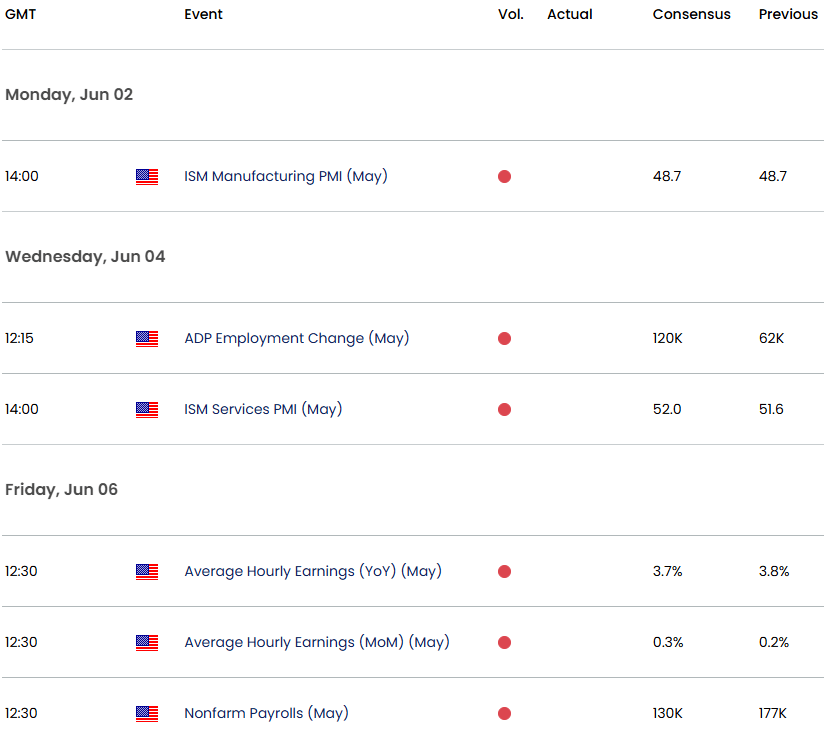This screenshot has width=824, height=740.
Task: Click the GMT column header
Action: point(20,14)
